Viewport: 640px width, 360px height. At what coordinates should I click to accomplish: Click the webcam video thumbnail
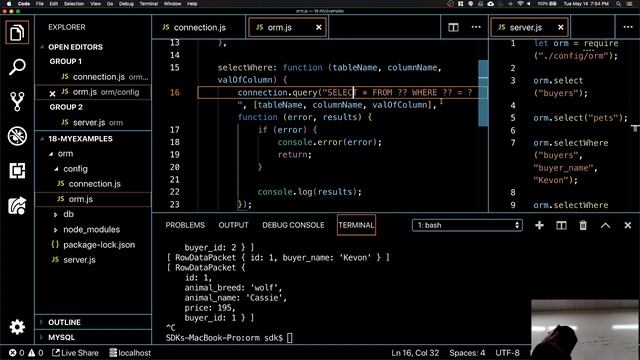(585, 330)
